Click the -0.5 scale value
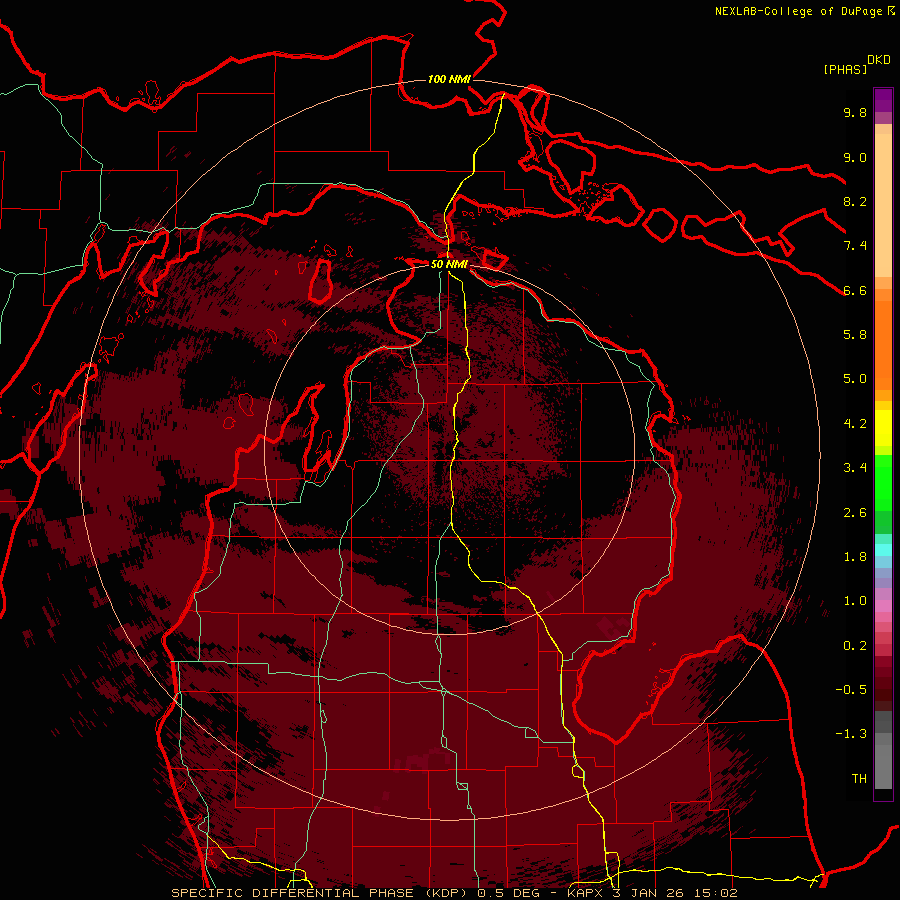The image size is (900, 900). tap(851, 690)
